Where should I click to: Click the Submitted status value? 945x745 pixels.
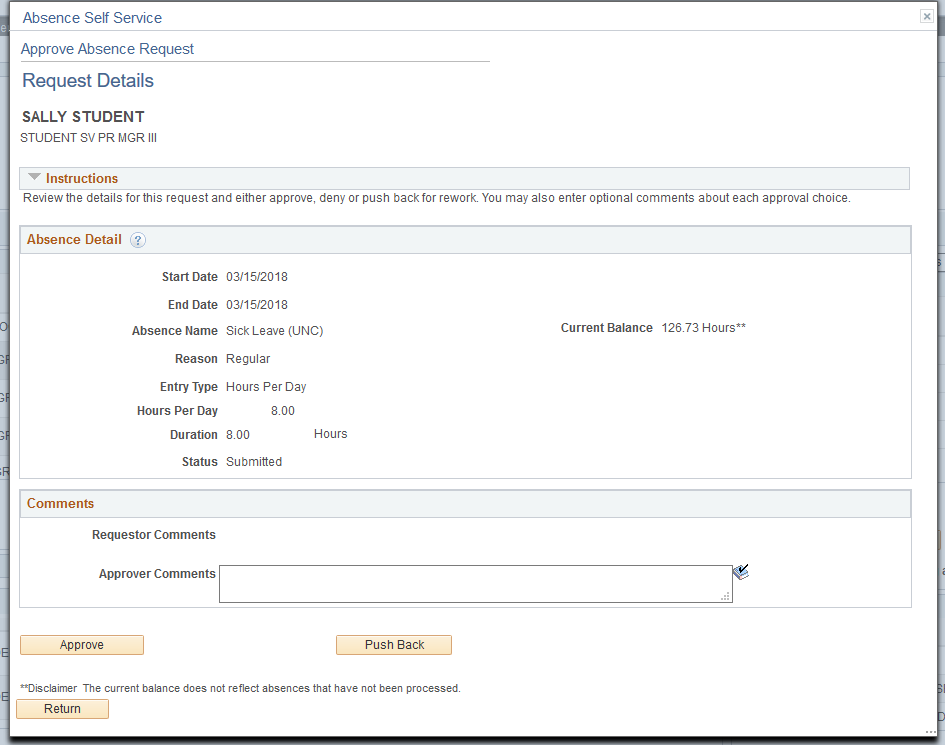click(254, 462)
